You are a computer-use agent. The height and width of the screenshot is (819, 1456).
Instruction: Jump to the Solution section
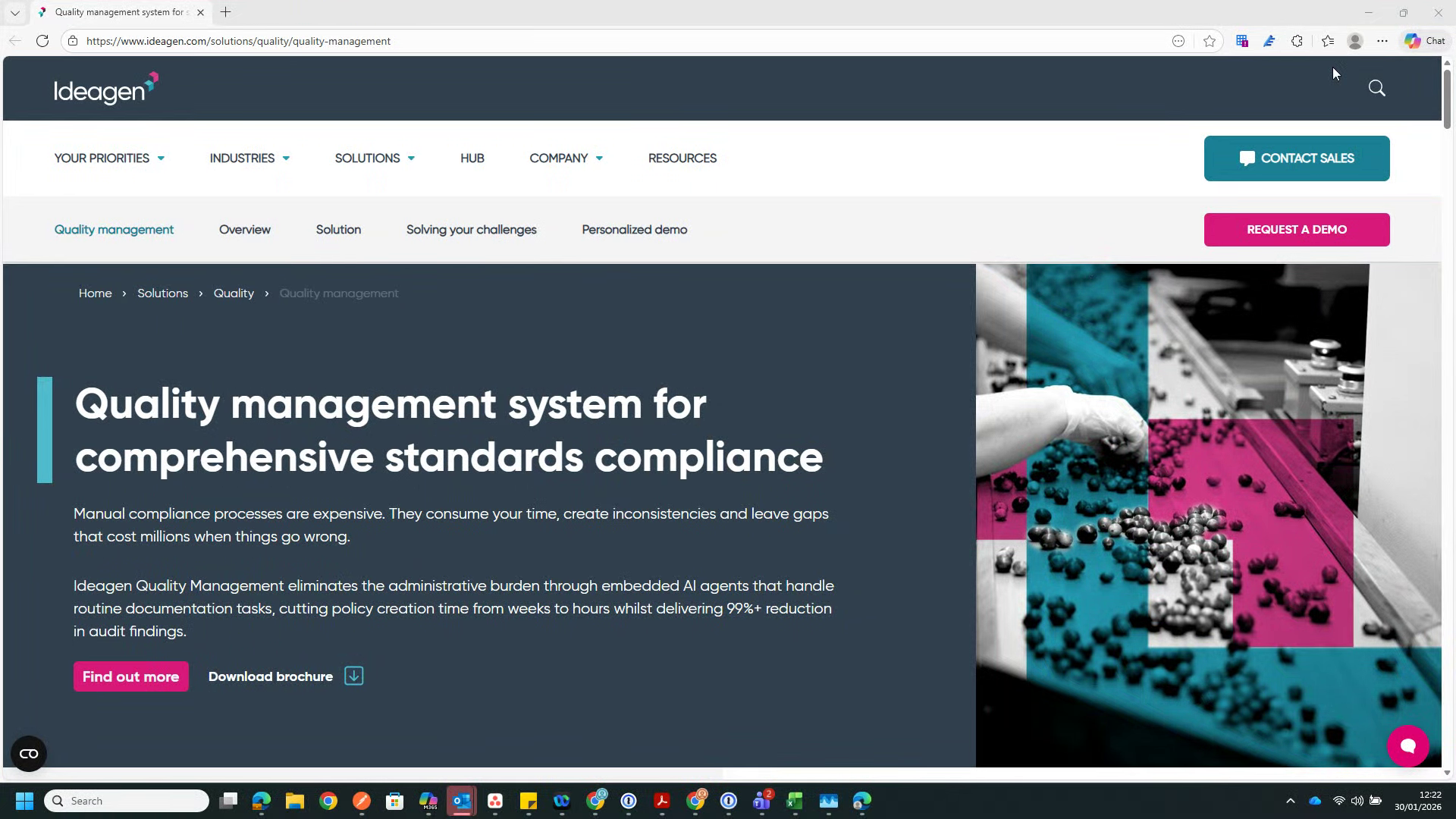[x=338, y=230]
